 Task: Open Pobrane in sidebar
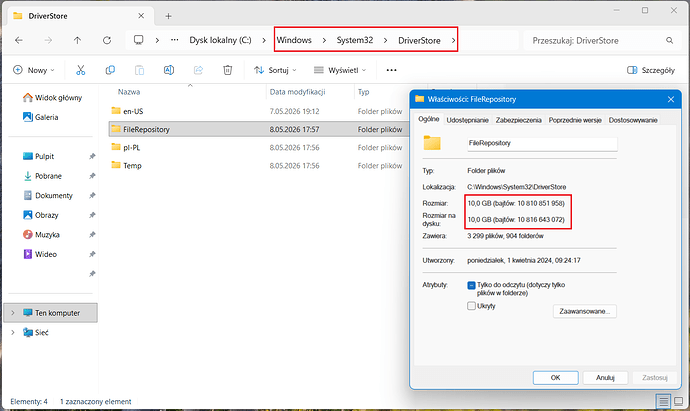click(42, 176)
